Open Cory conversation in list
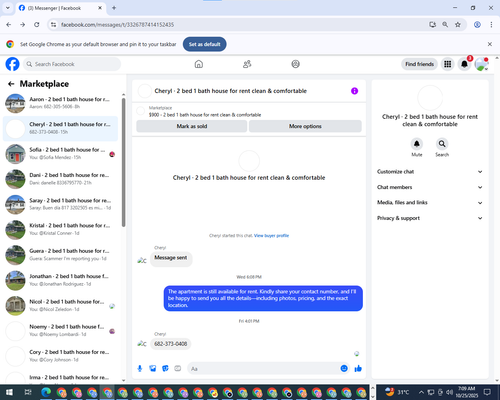The height and width of the screenshot is (400, 500). [x=60, y=356]
